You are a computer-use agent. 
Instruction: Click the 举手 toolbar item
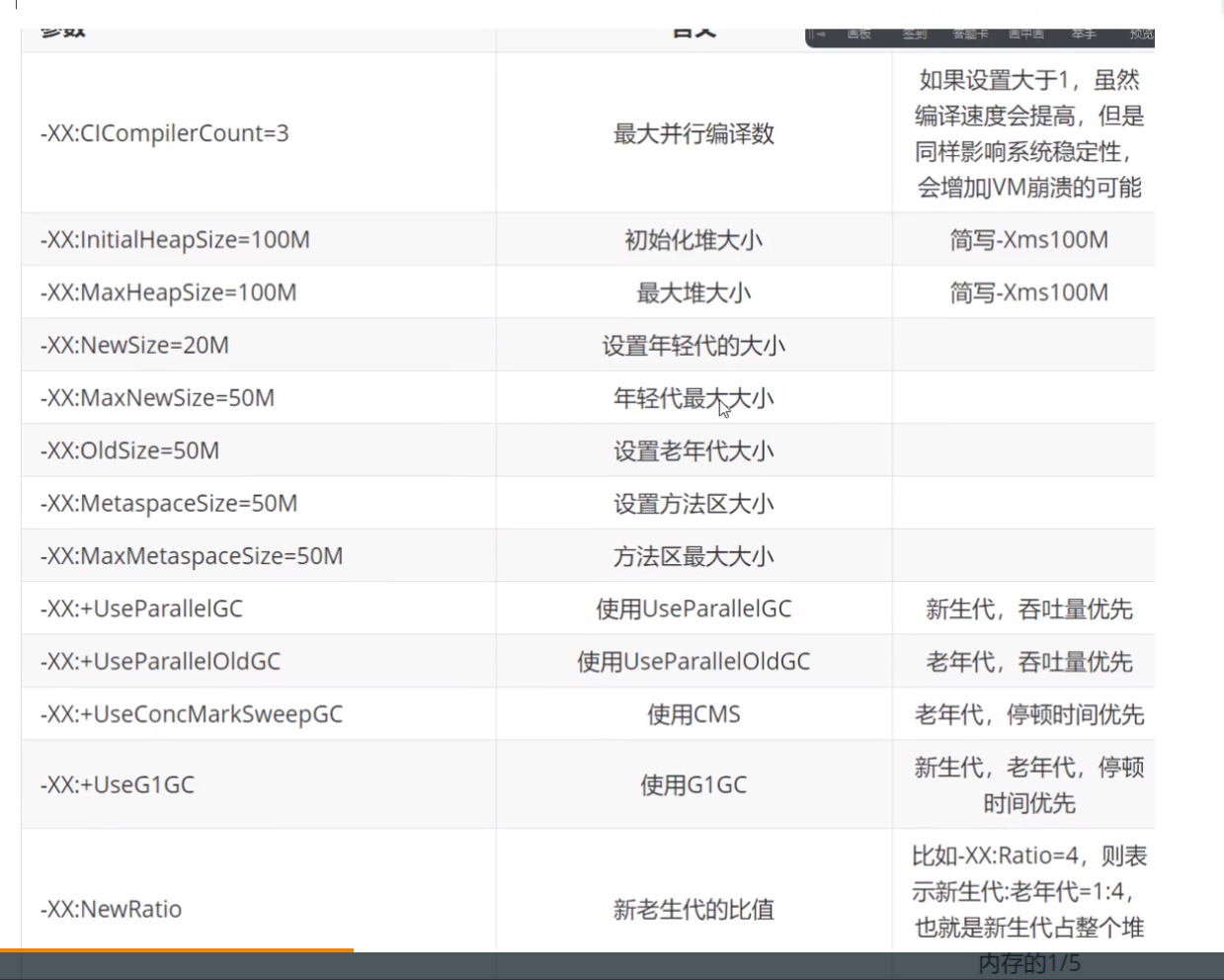[1084, 35]
